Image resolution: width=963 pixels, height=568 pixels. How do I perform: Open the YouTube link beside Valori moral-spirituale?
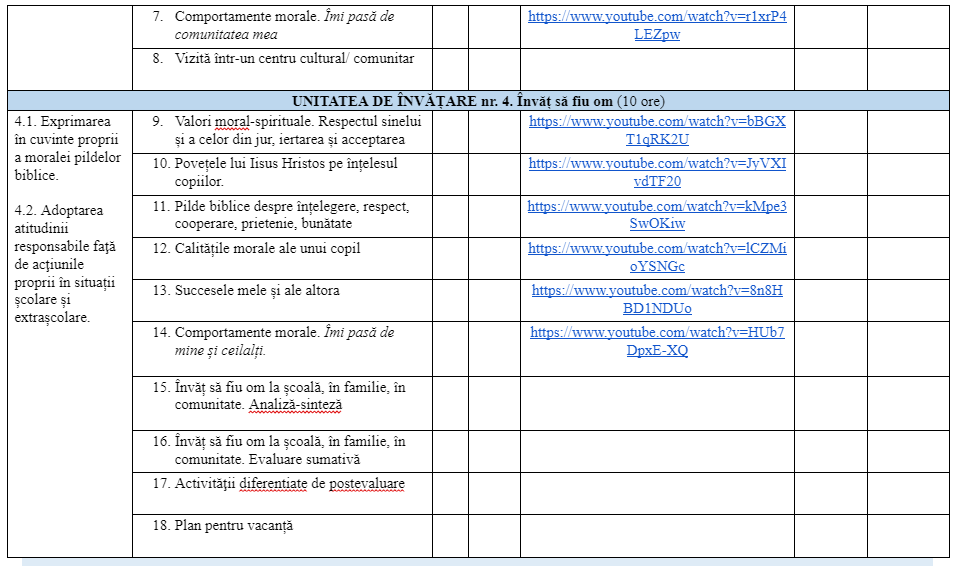[x=656, y=122]
